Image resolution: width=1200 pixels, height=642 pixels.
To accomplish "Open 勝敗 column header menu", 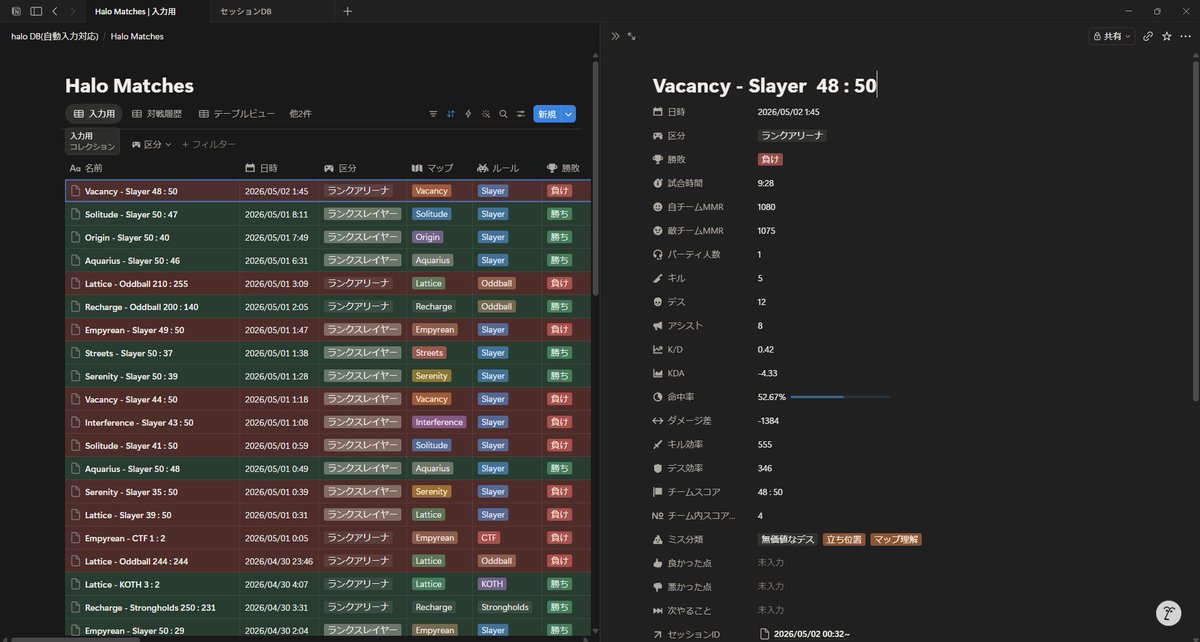I will tap(565, 168).
